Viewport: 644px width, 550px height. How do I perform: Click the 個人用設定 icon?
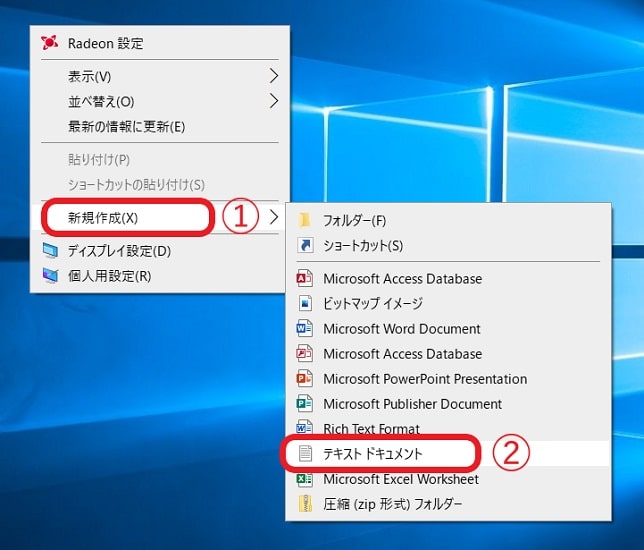(x=51, y=276)
